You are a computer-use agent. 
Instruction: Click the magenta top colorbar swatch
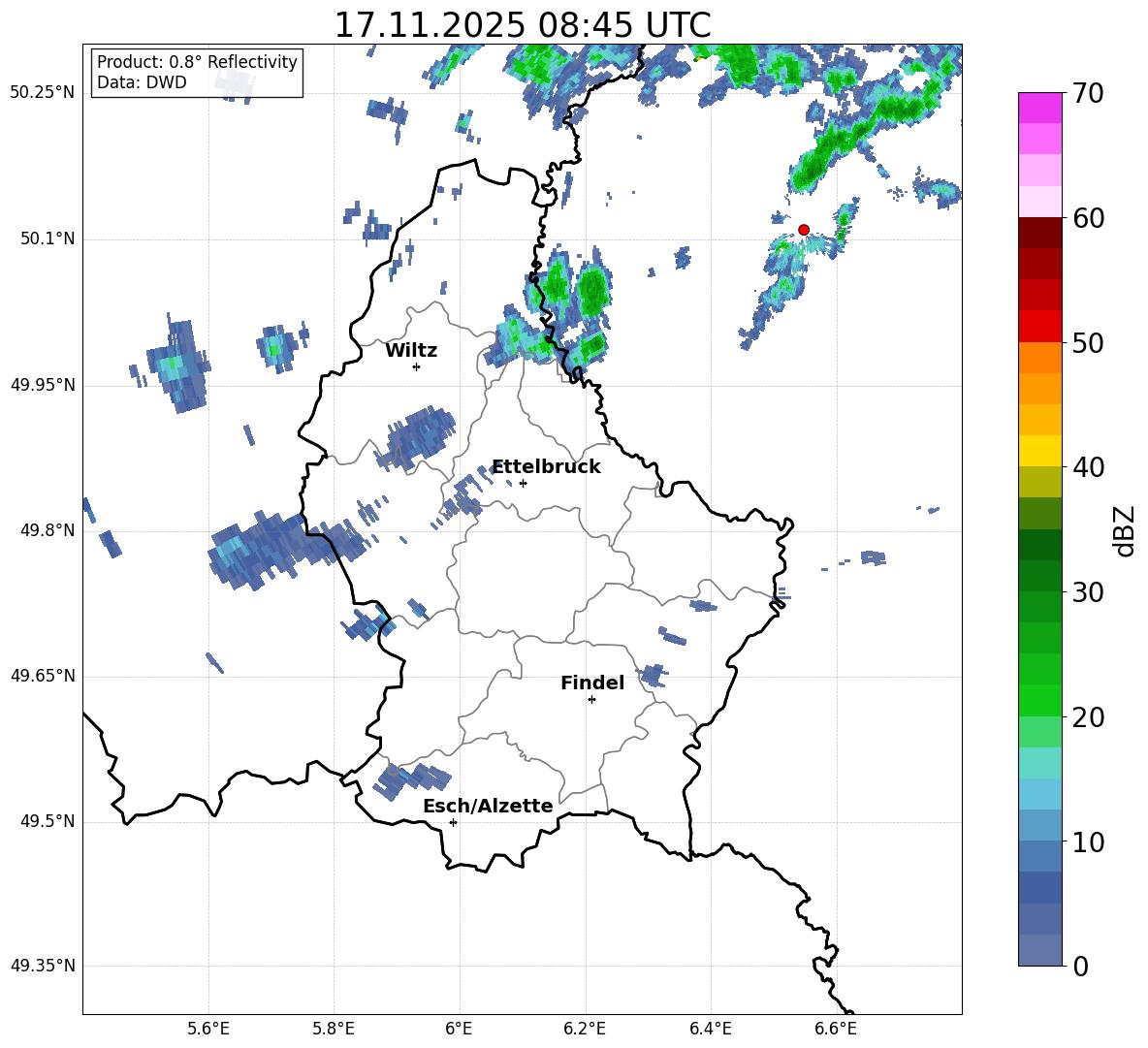click(1040, 108)
